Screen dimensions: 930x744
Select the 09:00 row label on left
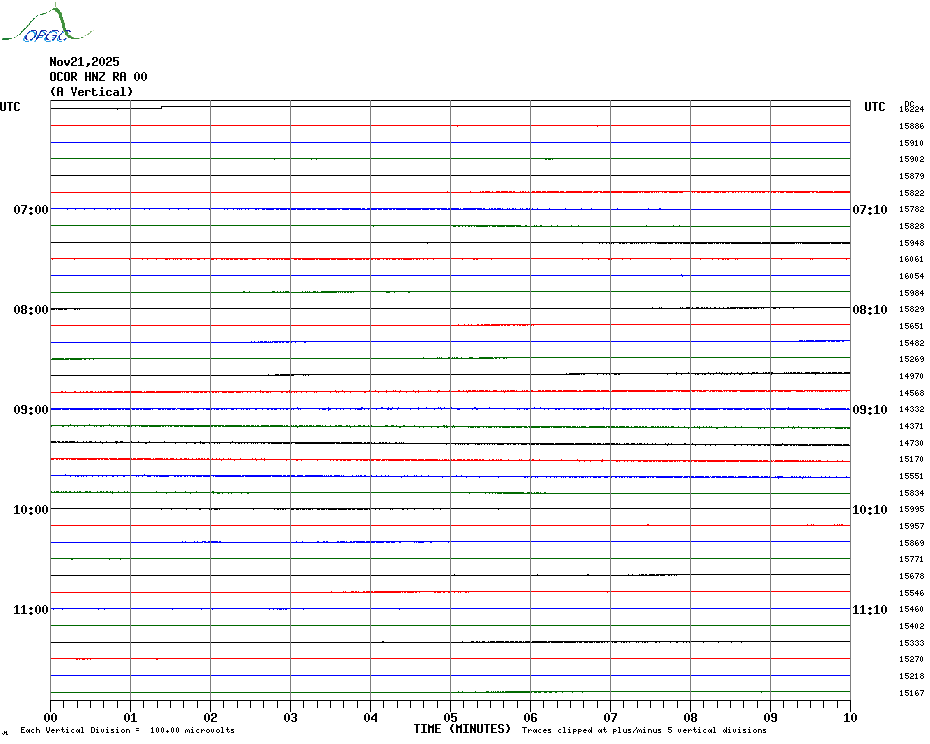(x=30, y=410)
